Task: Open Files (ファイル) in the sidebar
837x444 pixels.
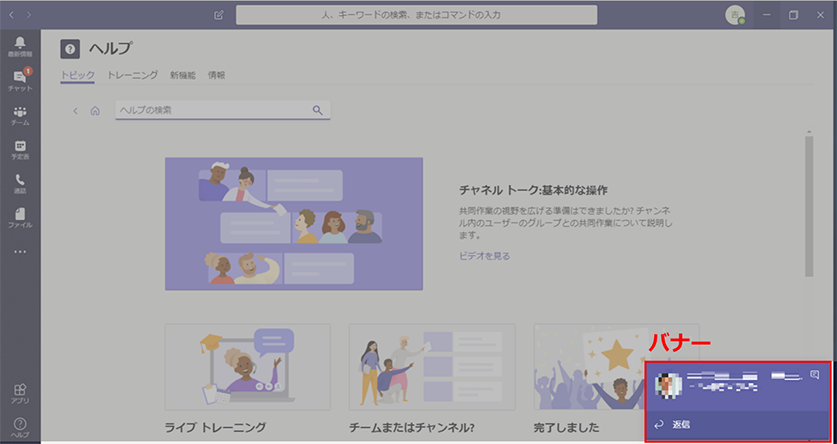Action: 20,217
